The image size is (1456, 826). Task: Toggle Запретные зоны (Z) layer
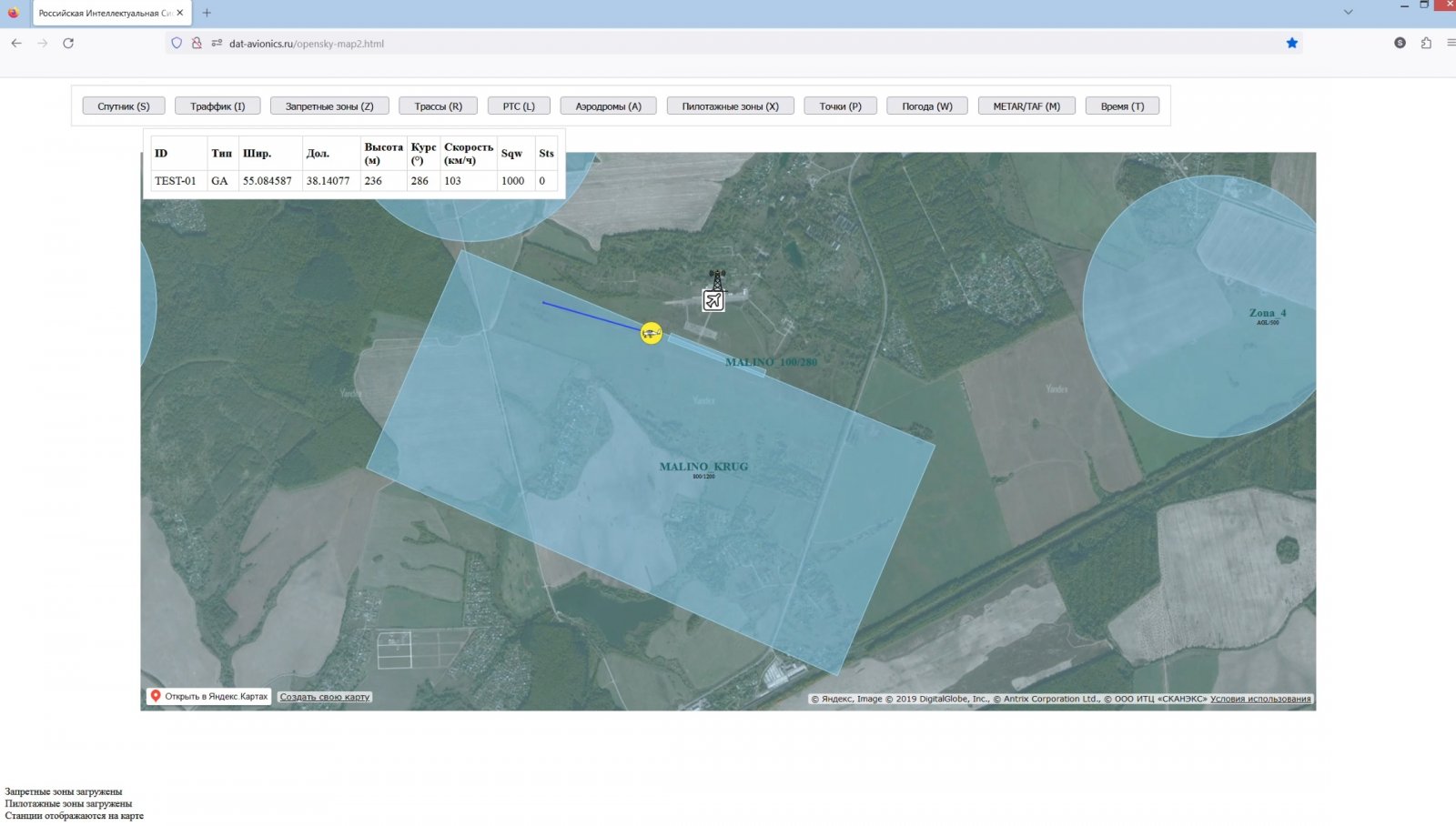tap(329, 106)
